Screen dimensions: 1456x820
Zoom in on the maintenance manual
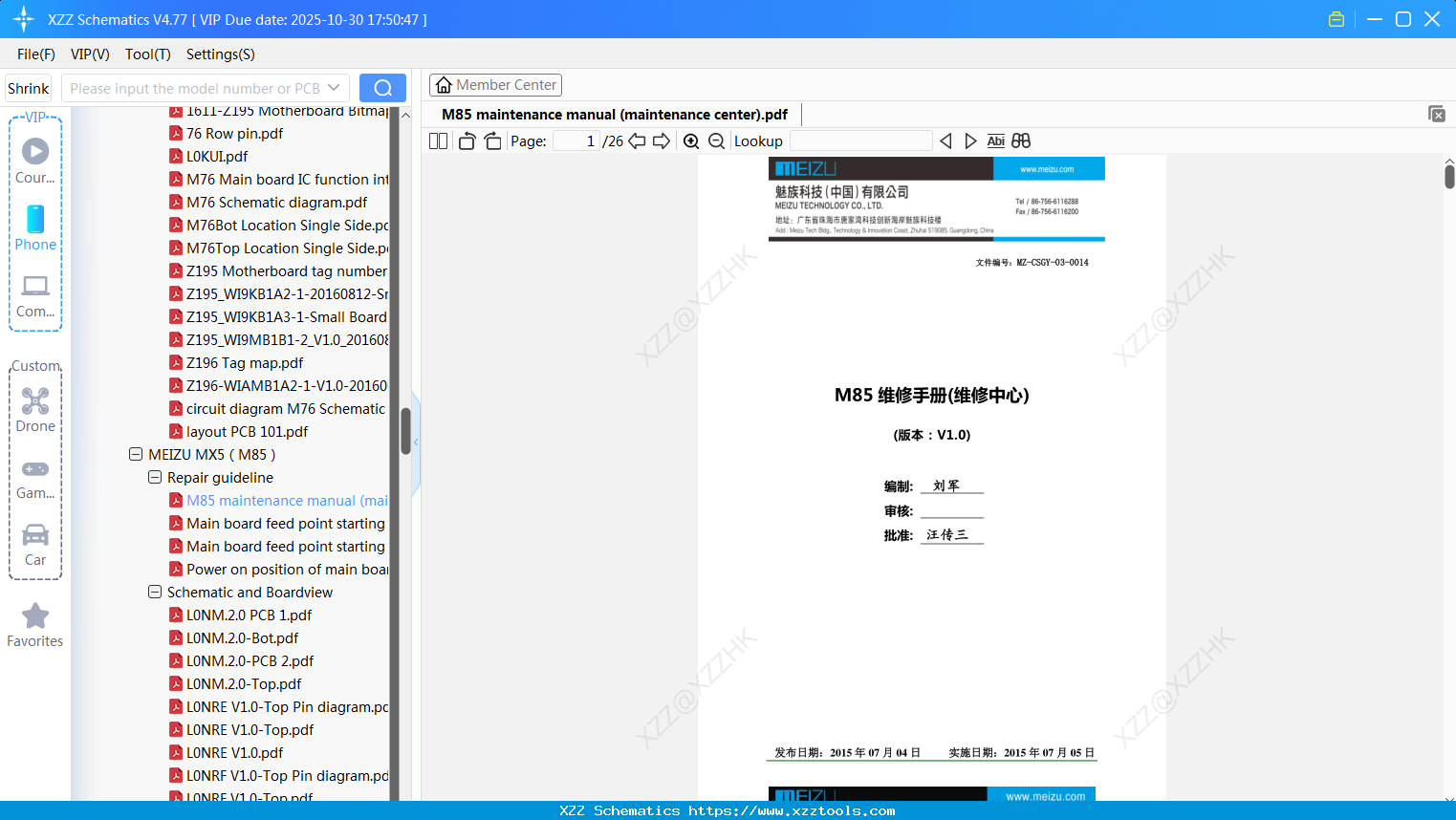tap(690, 140)
